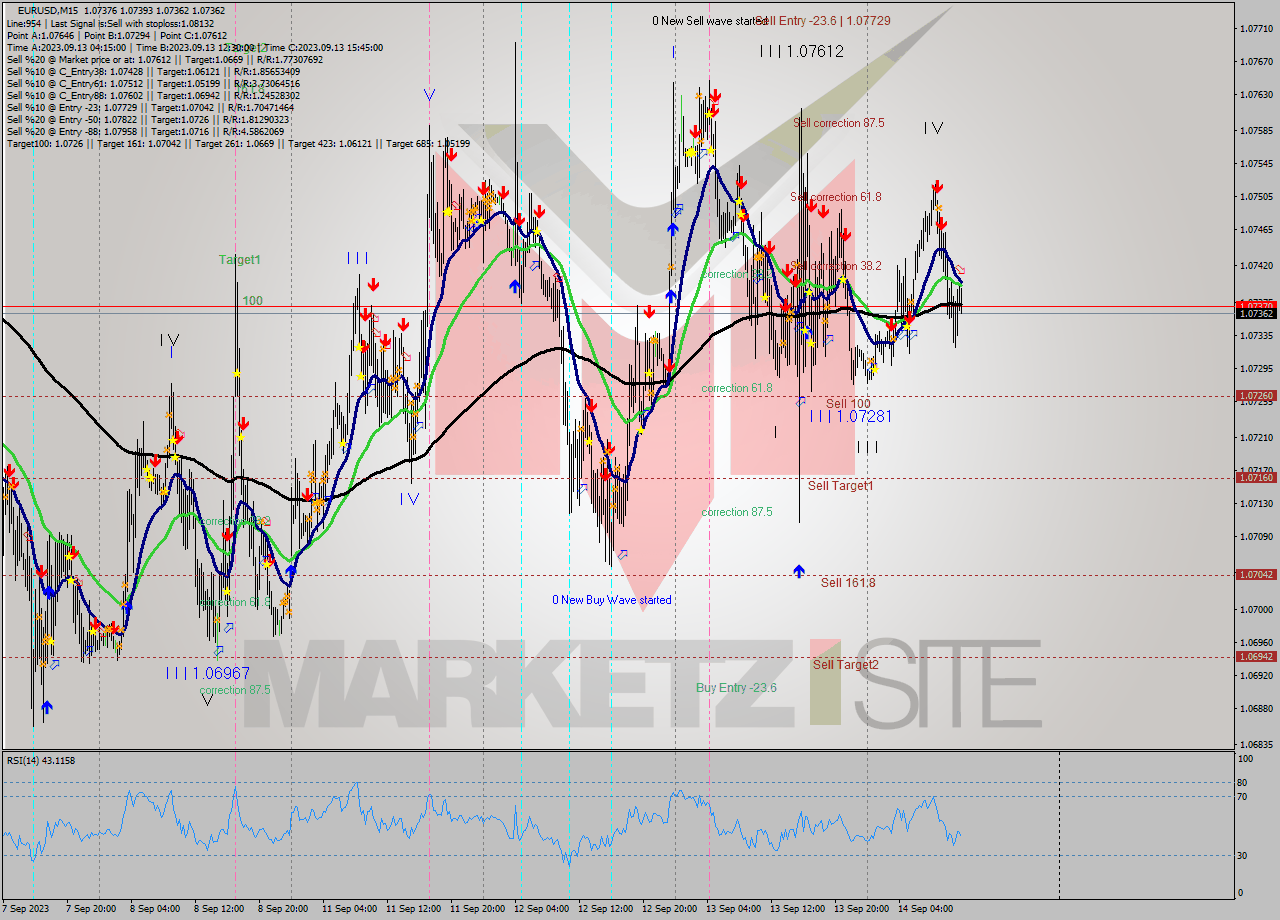Click the current price tag 1.07362
Image resolution: width=1280 pixels, height=920 pixels.
pyautogui.click(x=1256, y=314)
